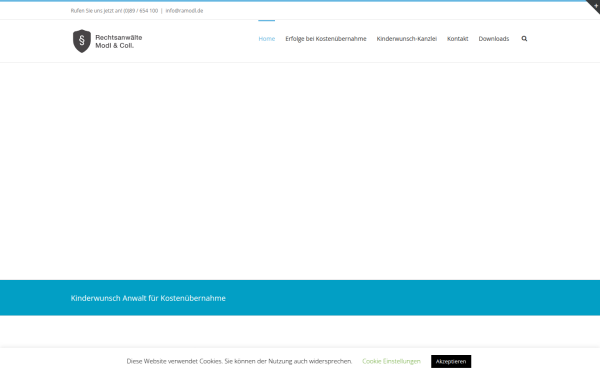Open the Cookie Einstellungen link
This screenshot has width=600, height=375.
(x=391, y=361)
